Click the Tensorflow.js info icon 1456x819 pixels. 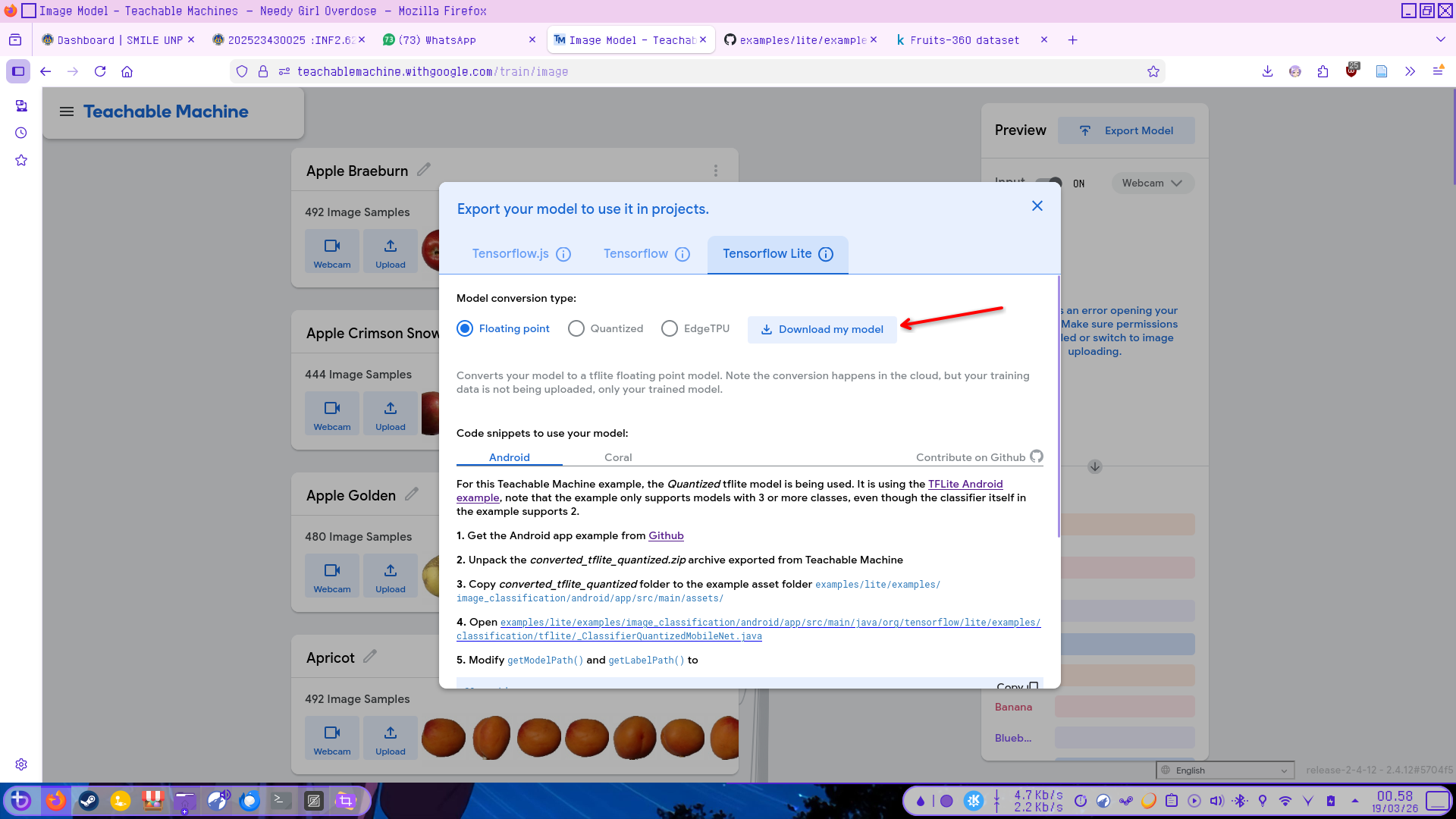(563, 254)
